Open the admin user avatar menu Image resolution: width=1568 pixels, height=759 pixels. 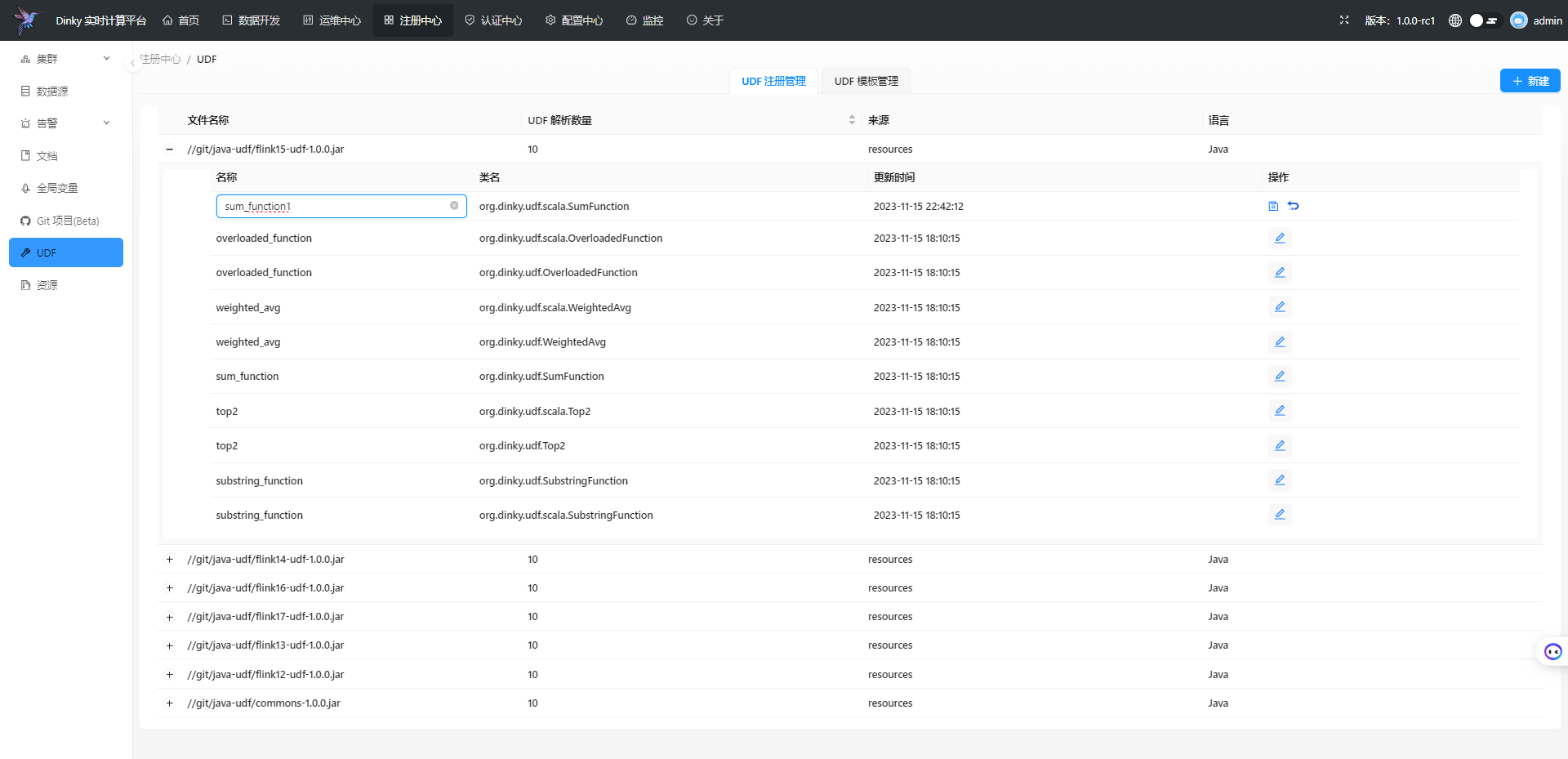(1535, 20)
